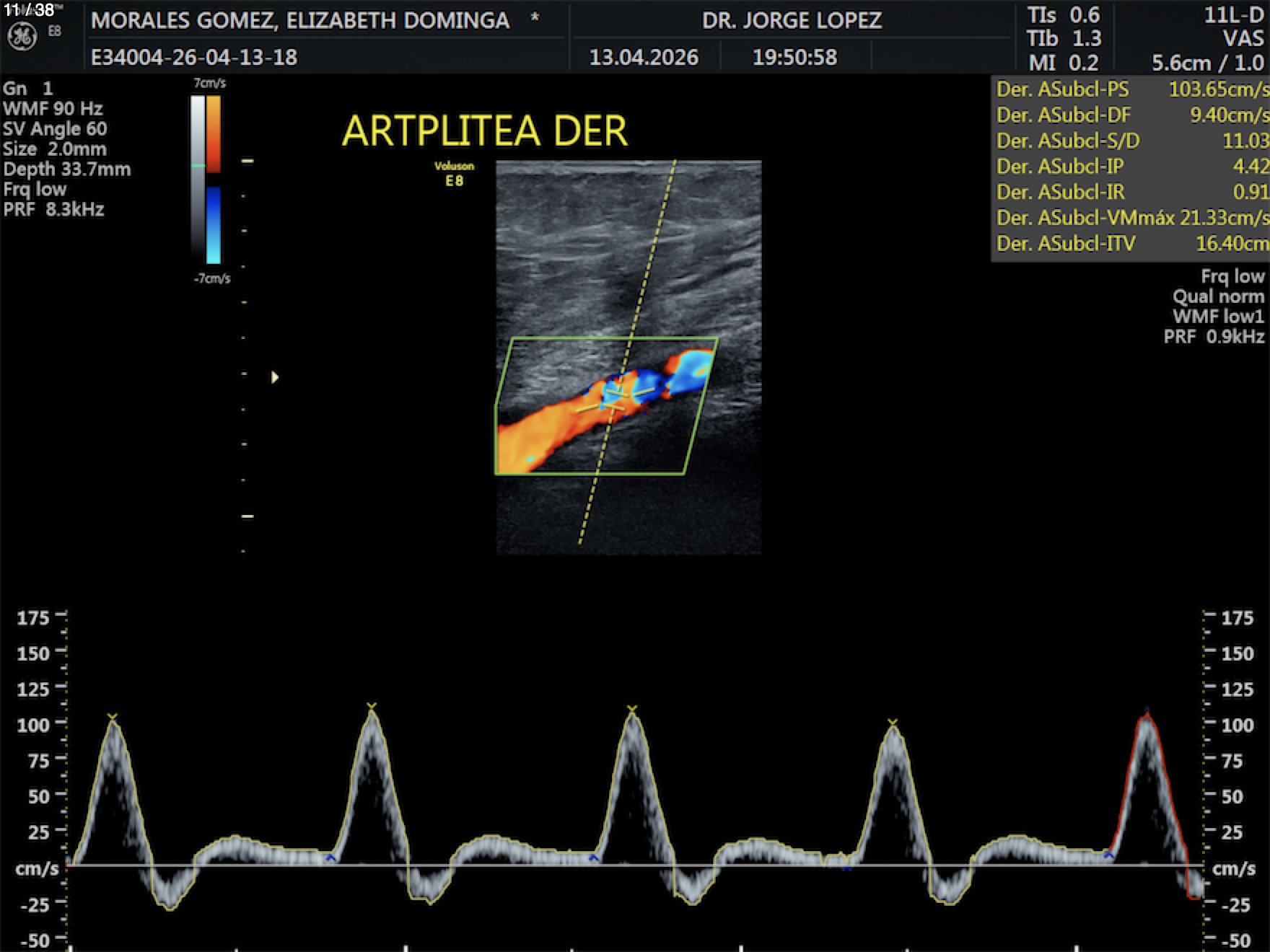Click the third systolic peak marker on waveform

[x=632, y=710]
